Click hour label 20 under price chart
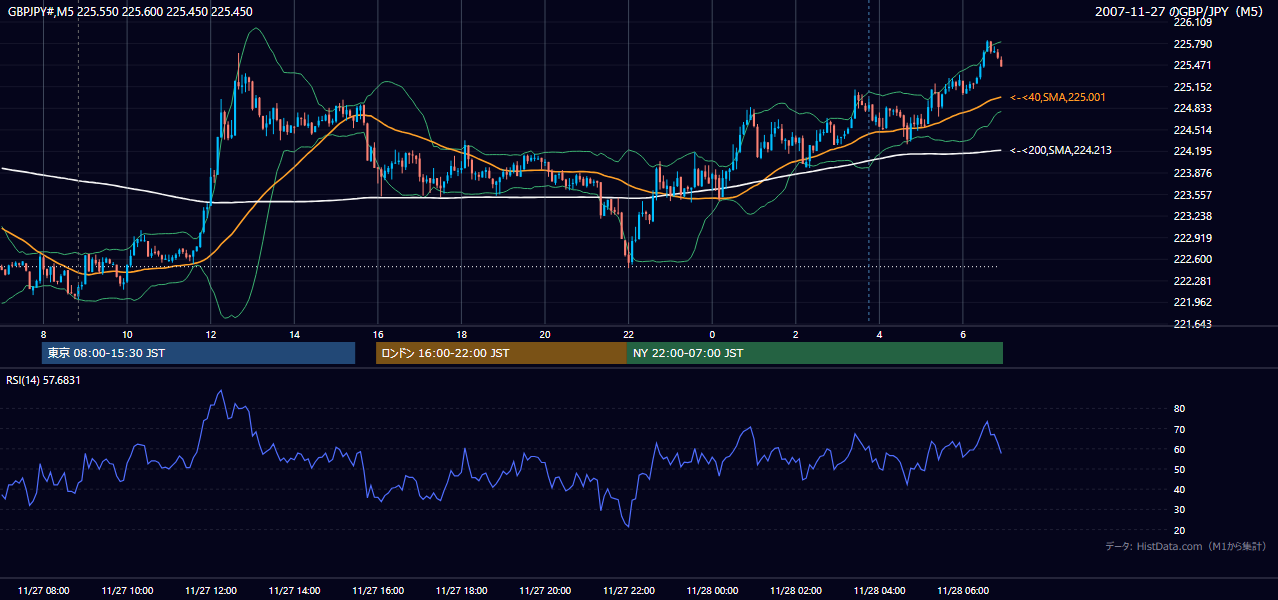This screenshot has width=1278, height=600. (545, 334)
